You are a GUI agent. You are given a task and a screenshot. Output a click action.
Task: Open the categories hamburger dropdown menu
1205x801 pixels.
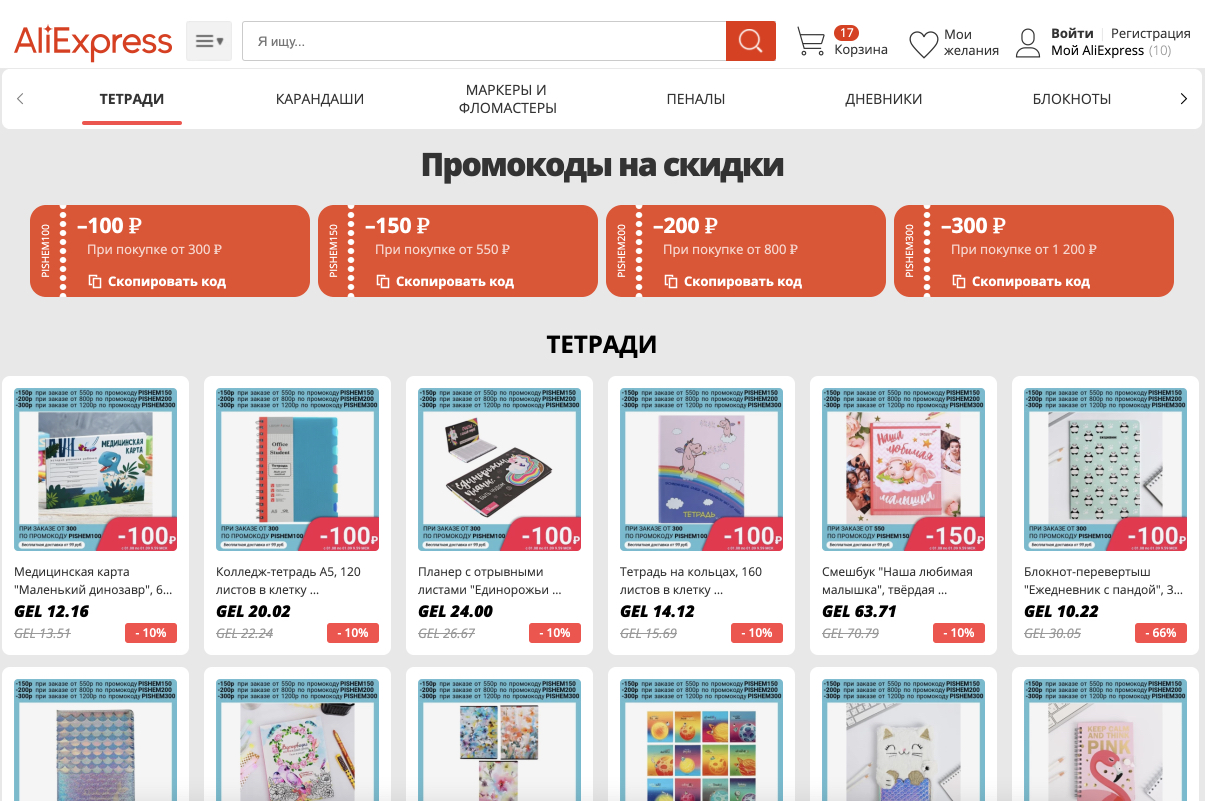pos(209,41)
